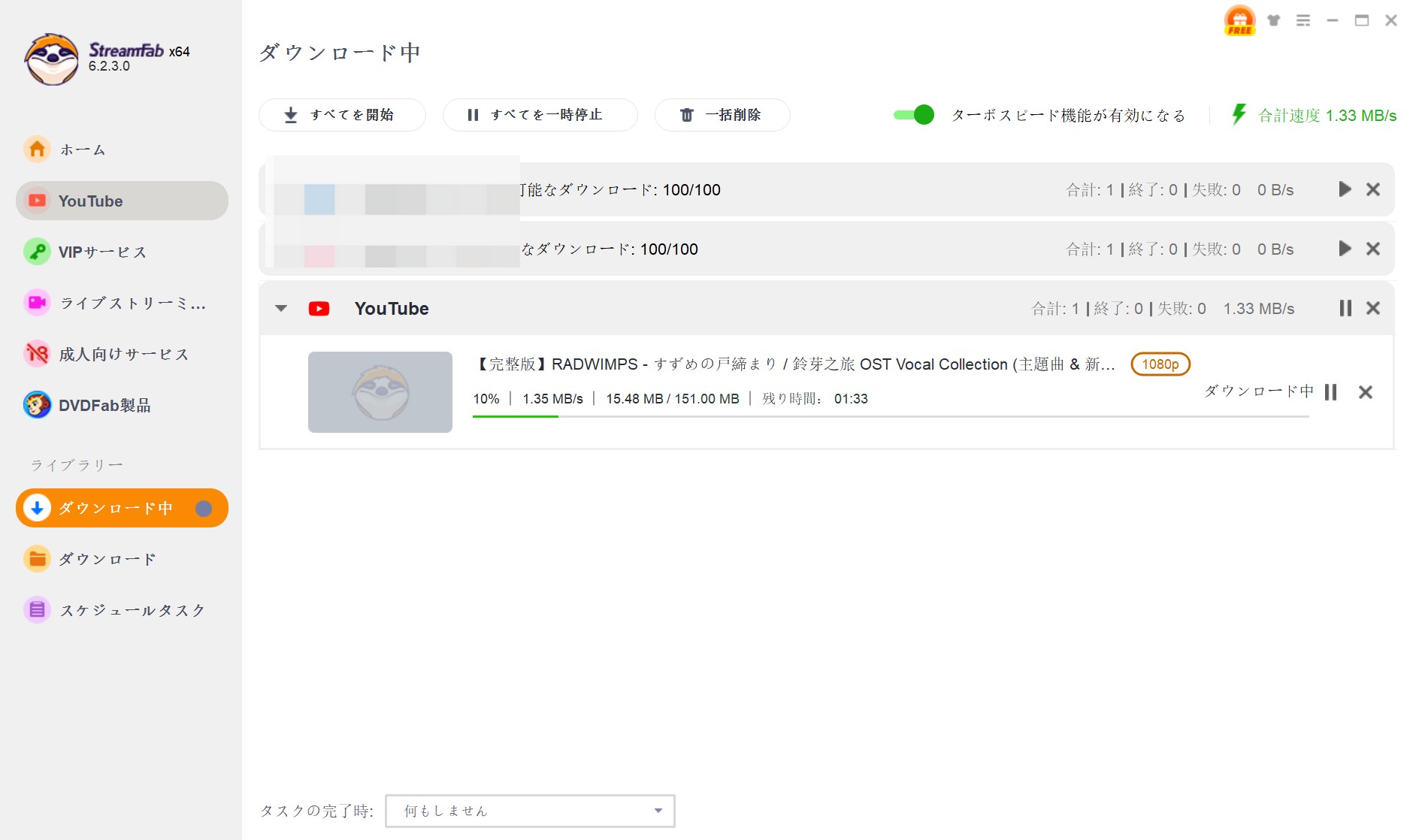This screenshot has width=1413, height=840.
Task: Collapse the YouTube download group
Action: 281,308
